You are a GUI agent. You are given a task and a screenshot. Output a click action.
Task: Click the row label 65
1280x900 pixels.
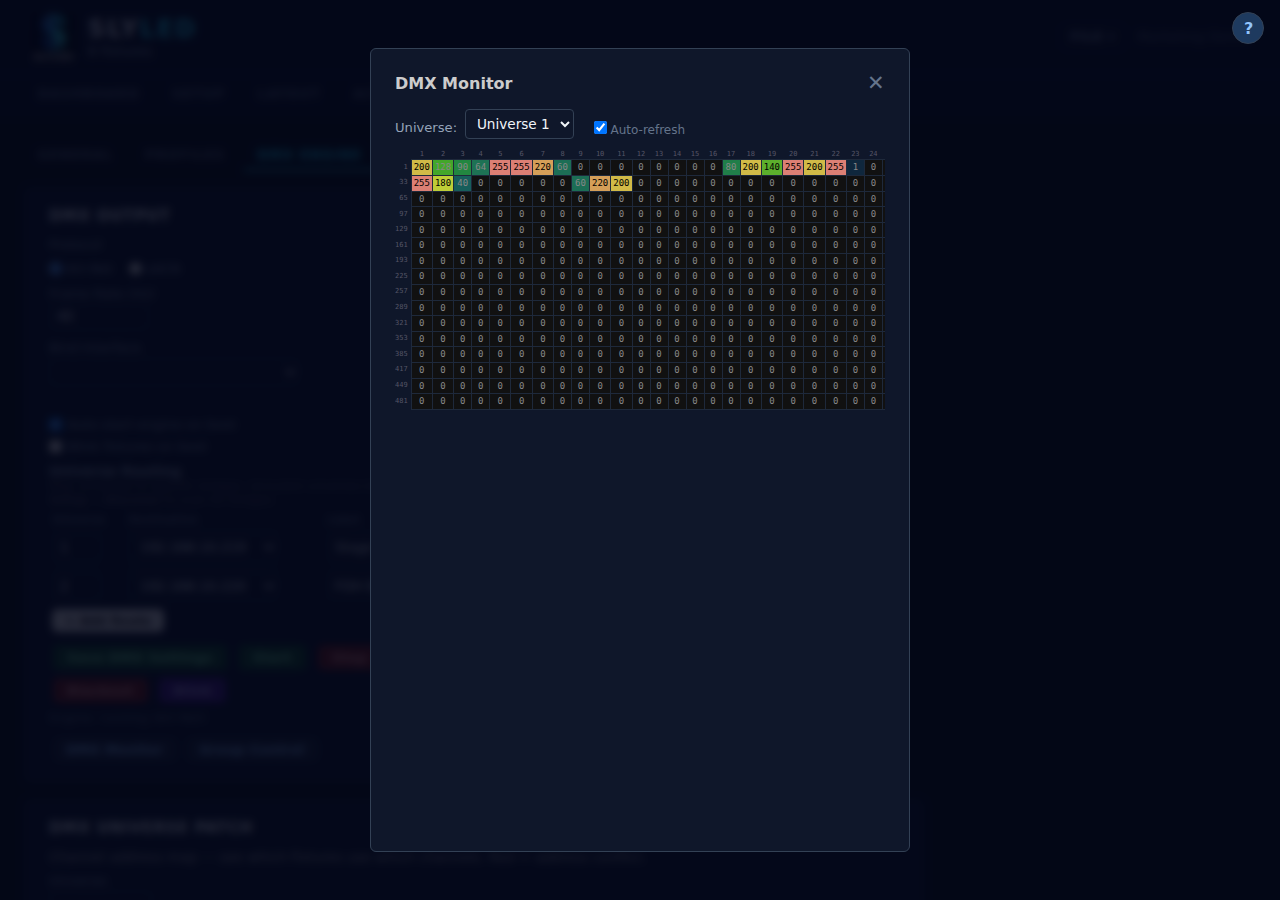402,198
